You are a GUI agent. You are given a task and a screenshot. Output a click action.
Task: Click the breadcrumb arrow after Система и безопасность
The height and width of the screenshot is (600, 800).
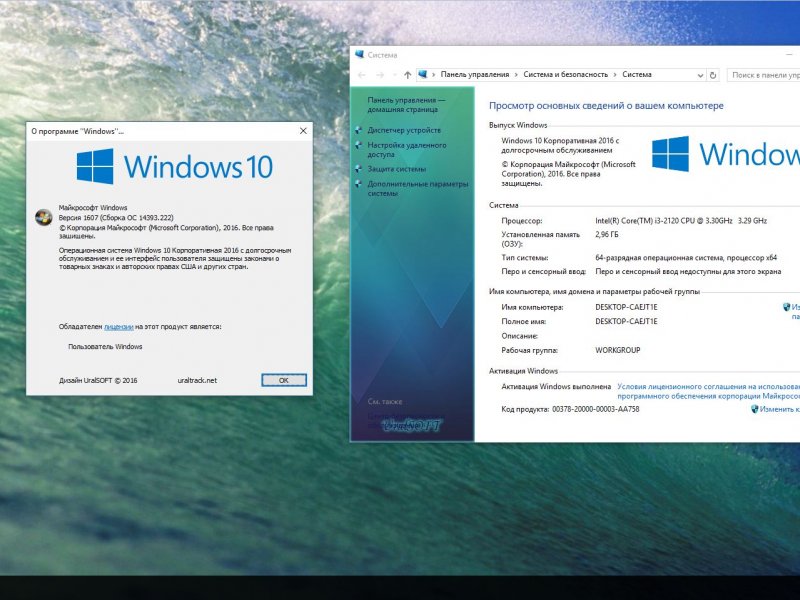[x=615, y=74]
